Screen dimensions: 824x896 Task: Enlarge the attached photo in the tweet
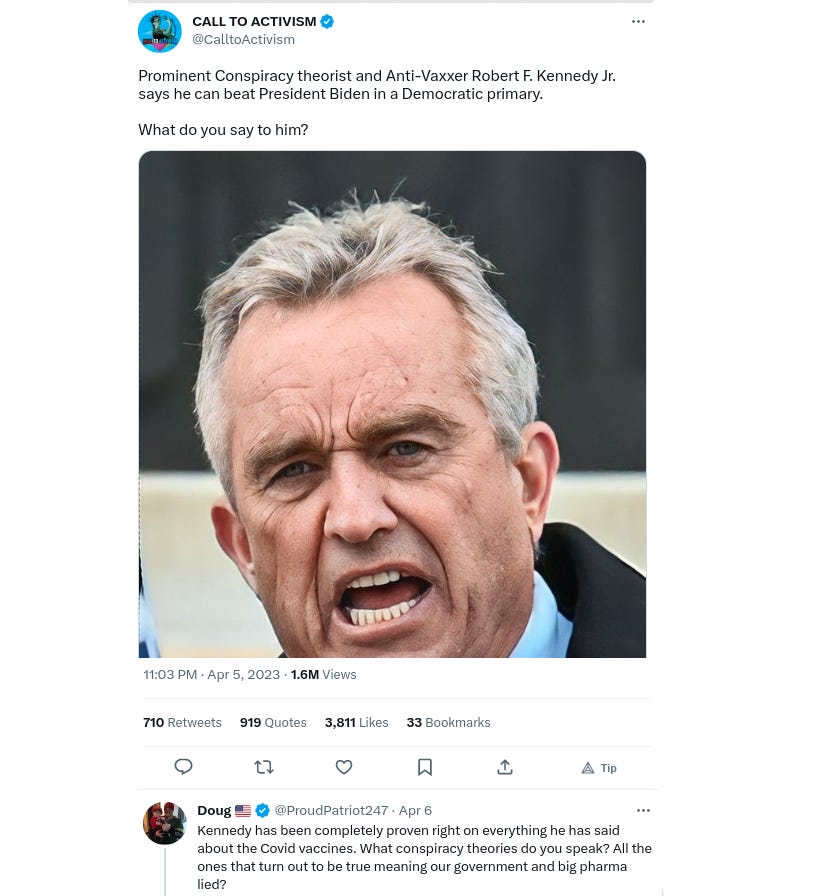(392, 404)
